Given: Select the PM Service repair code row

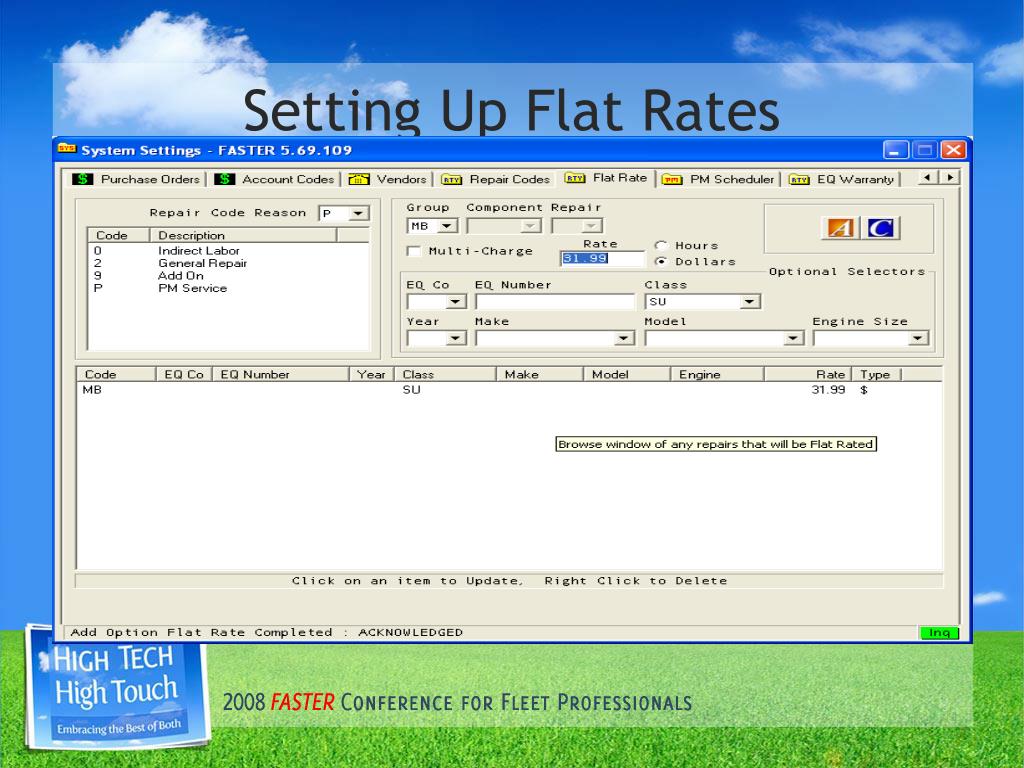Looking at the screenshot, I should pos(228,288).
